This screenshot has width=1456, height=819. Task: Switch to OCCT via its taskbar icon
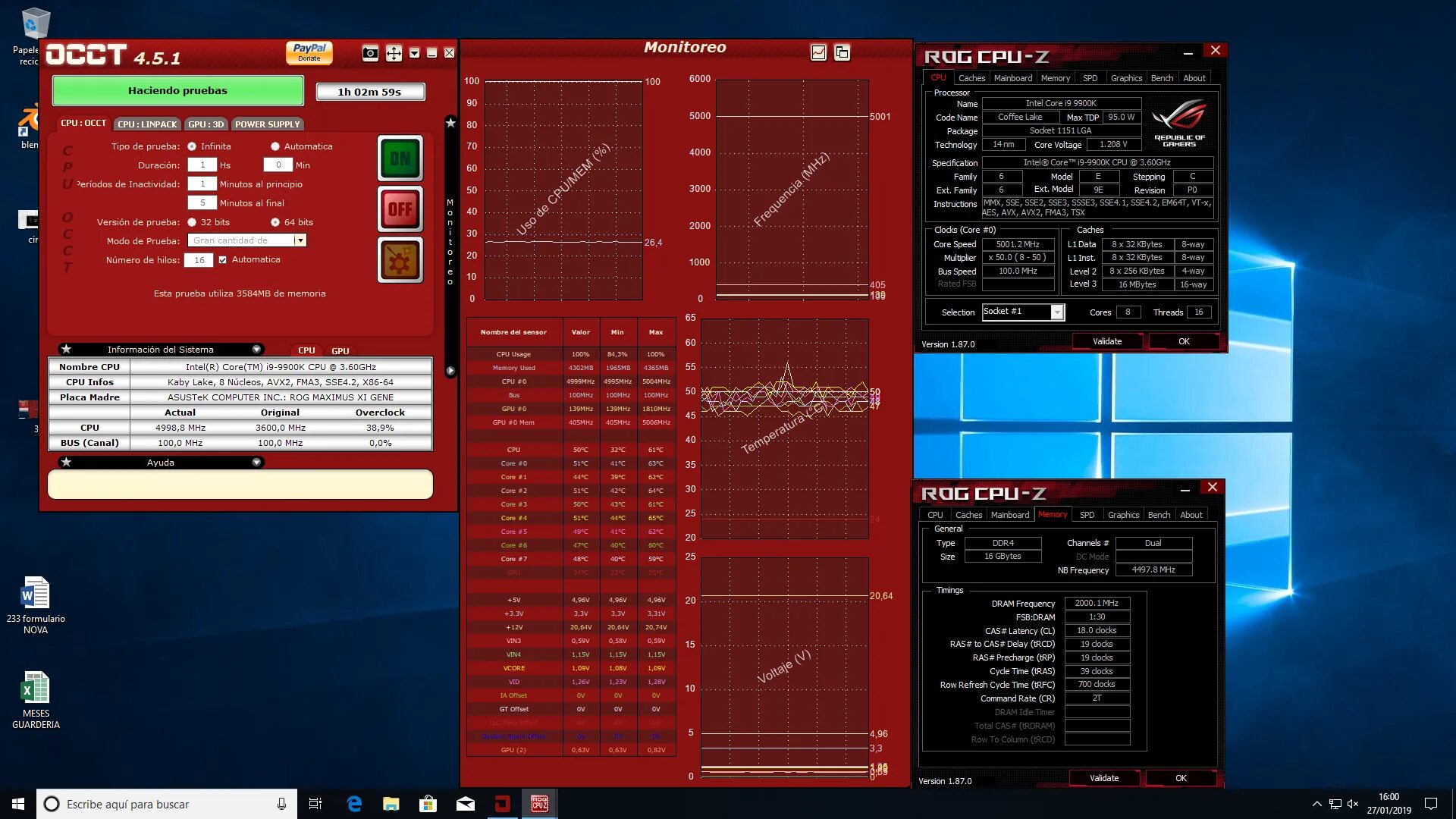pyautogui.click(x=503, y=804)
